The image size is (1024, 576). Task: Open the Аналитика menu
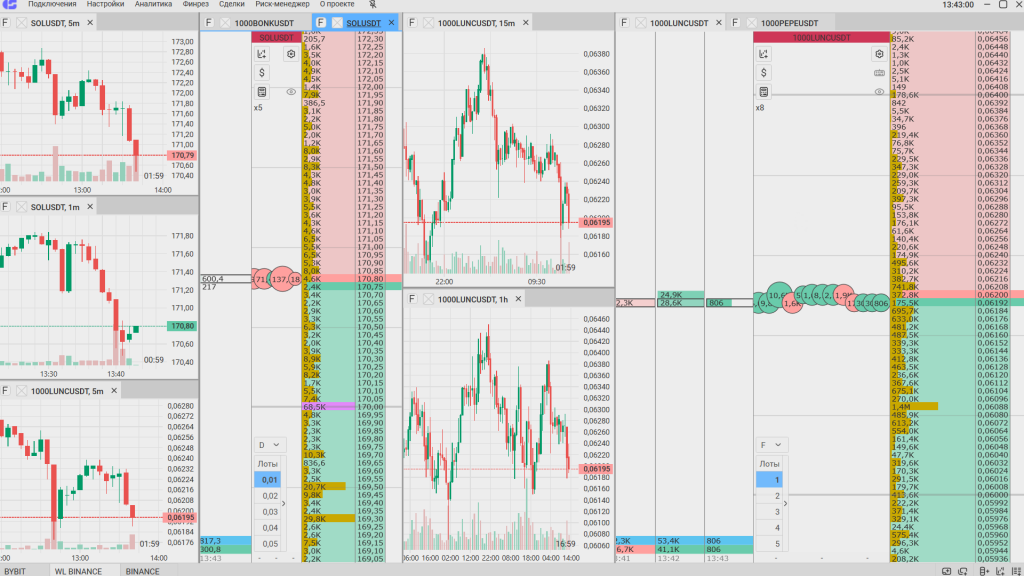pos(153,4)
